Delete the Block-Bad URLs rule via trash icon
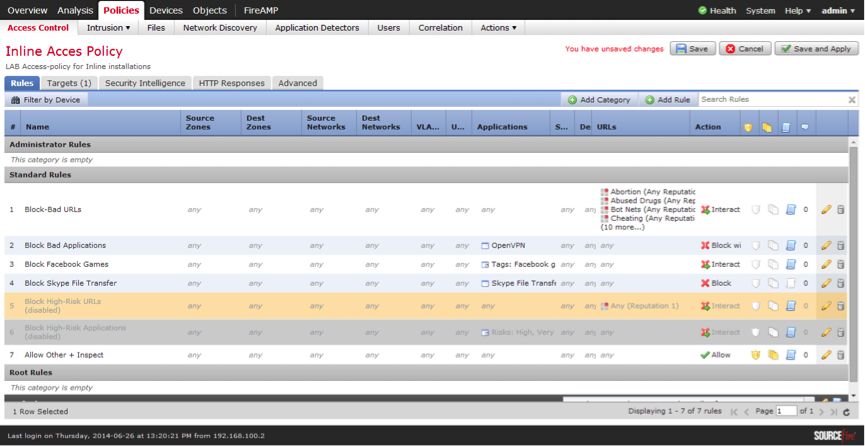865x446 pixels. click(841, 210)
